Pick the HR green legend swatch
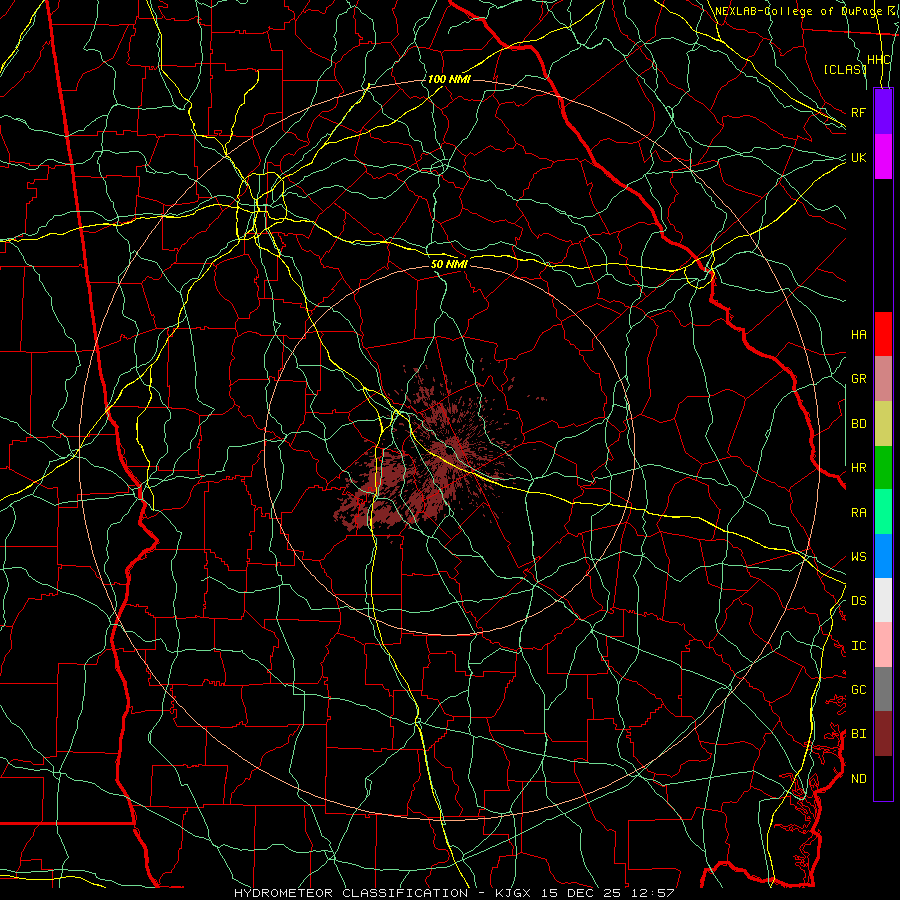The image size is (900, 900). click(883, 467)
